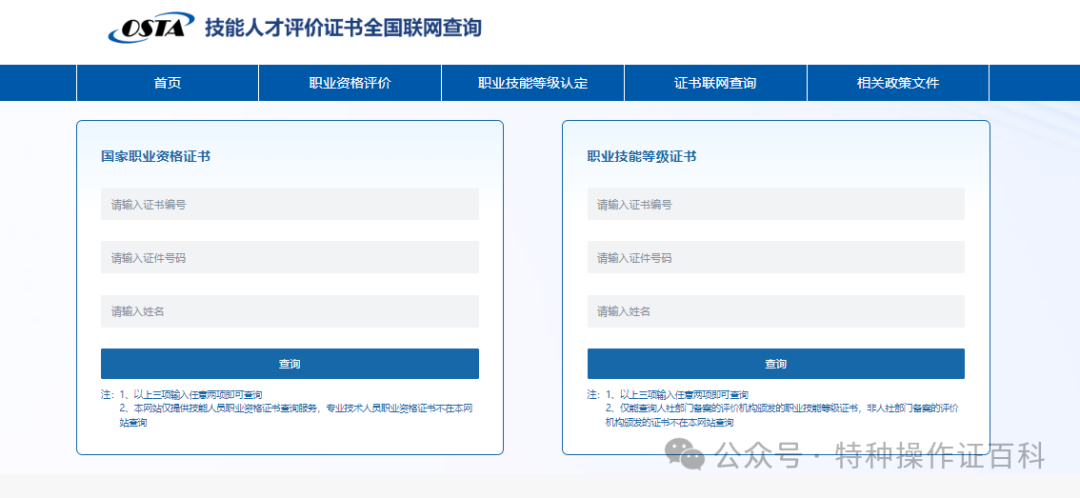Go to 职业技能等级认定 tab

tap(533, 83)
